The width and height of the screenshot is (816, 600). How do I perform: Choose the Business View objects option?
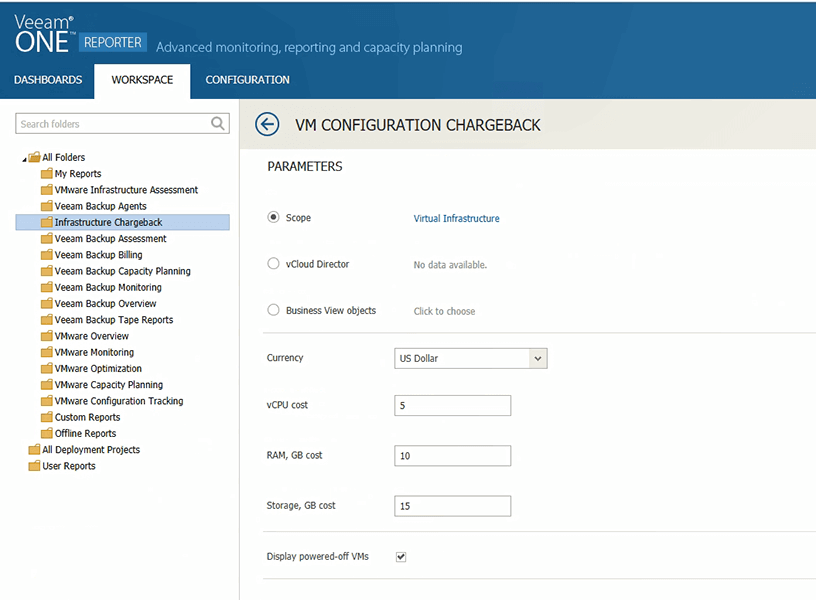273,310
